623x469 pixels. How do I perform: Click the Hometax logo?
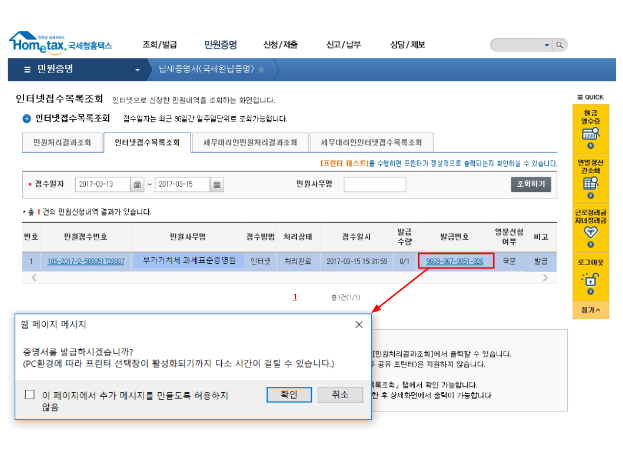(60, 43)
